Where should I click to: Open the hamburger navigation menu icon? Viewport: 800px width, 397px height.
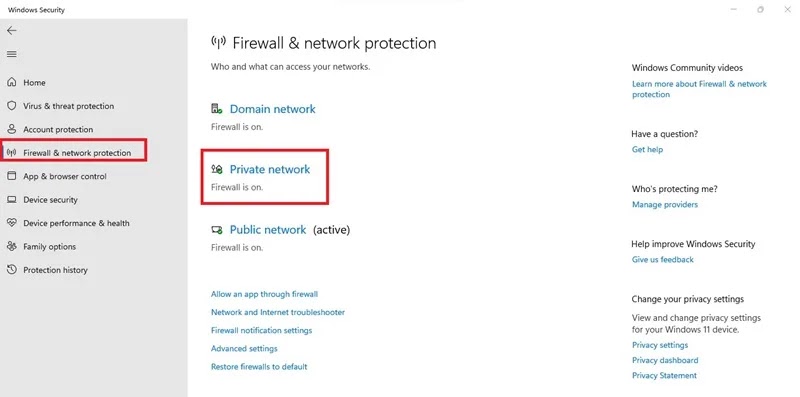click(11, 54)
